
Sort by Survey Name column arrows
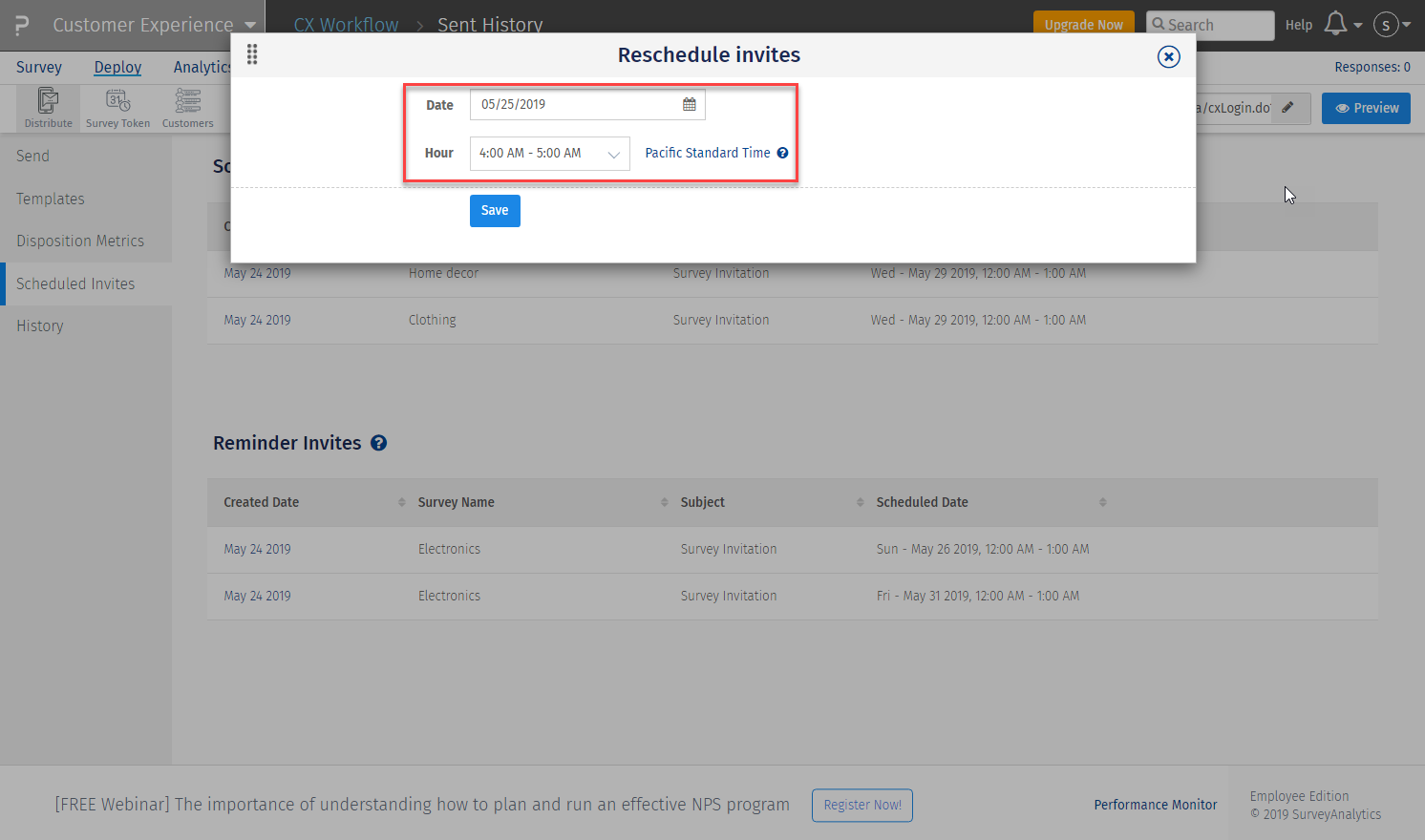click(664, 502)
